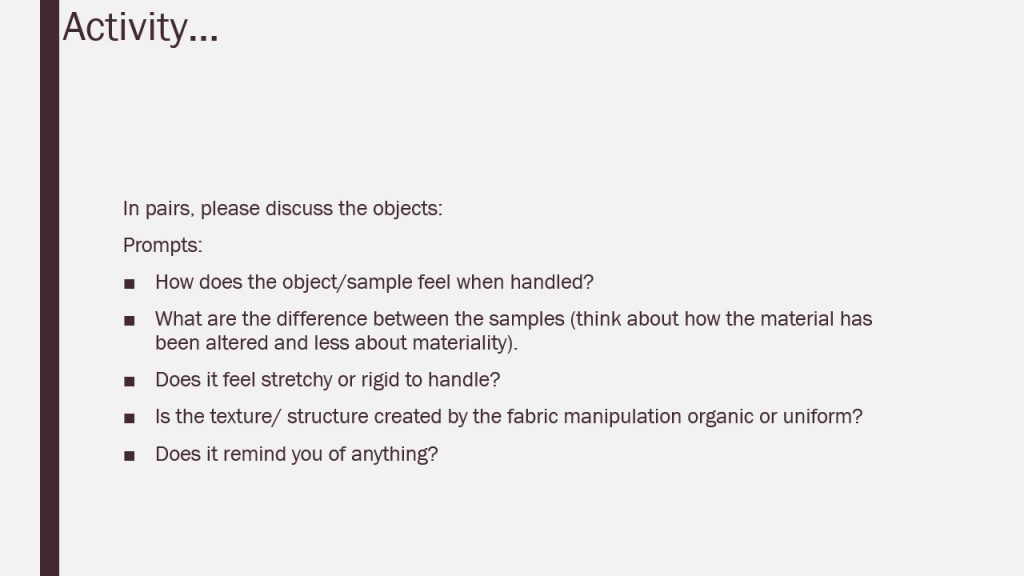Screen dimensions: 1024x576
Task: Click the "Activity…" slide title
Action: pos(140,27)
